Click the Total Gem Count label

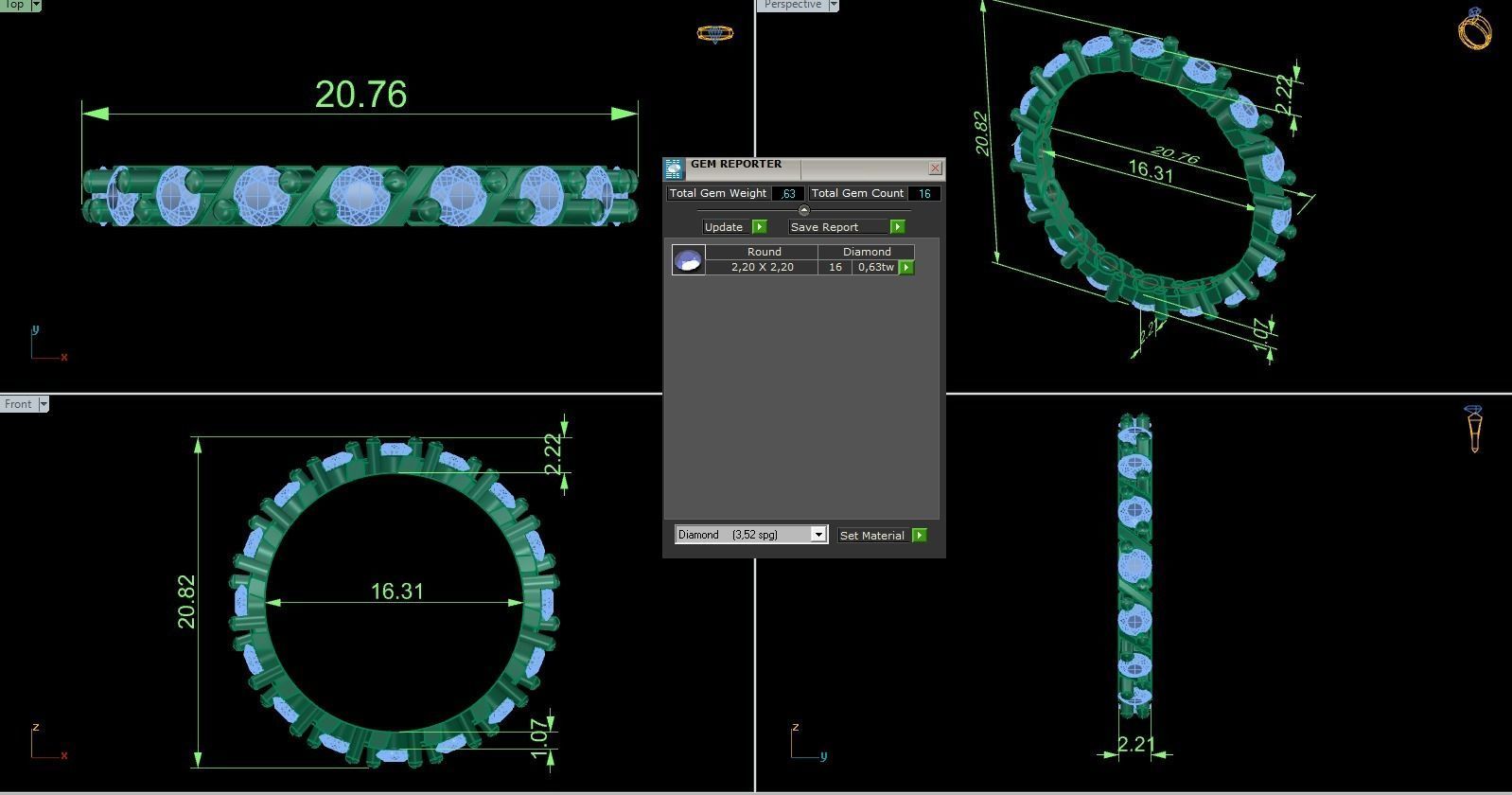click(857, 193)
